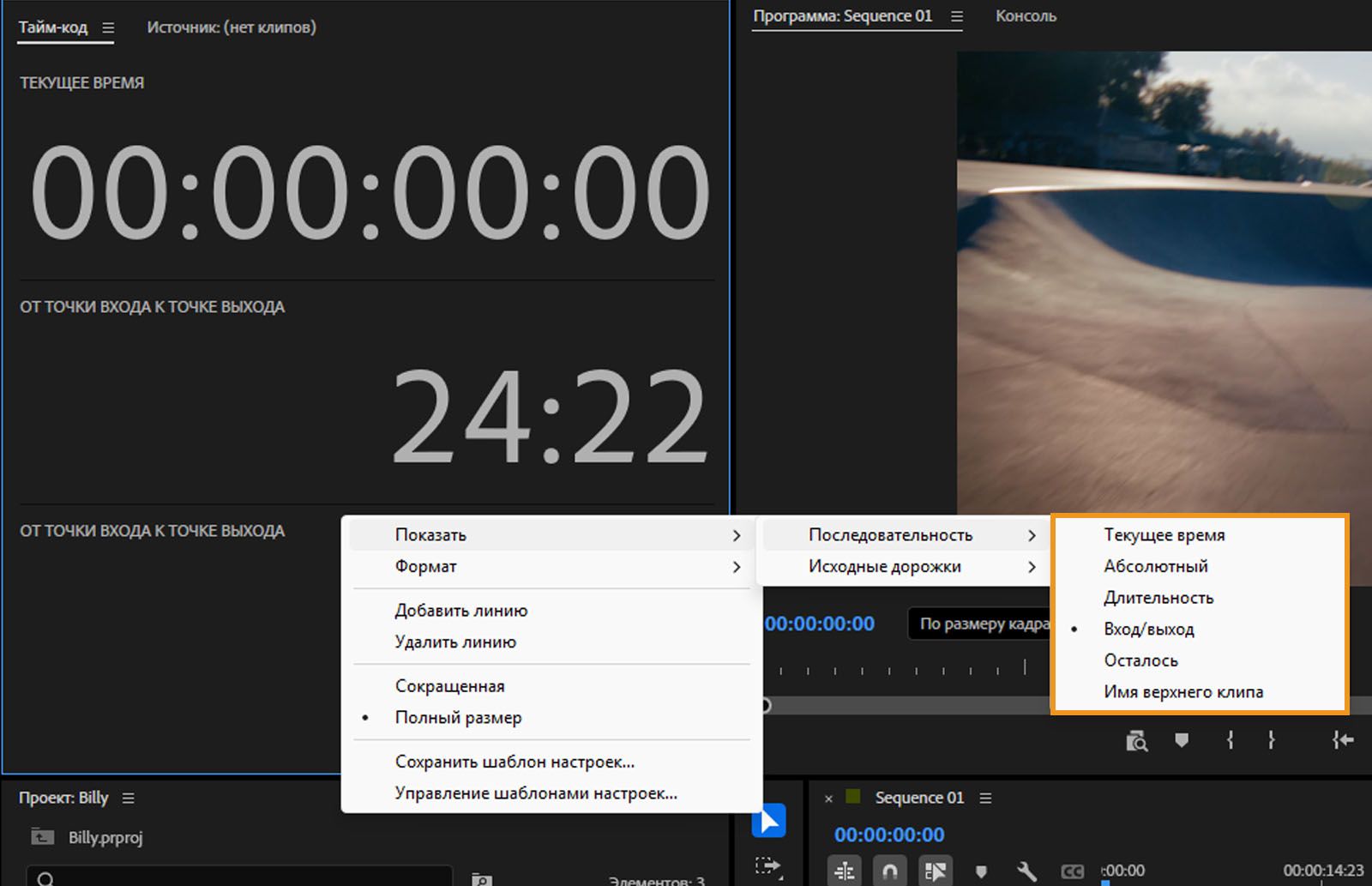Switch to the Тайм-код tab
The image size is (1372, 886).
point(53,27)
